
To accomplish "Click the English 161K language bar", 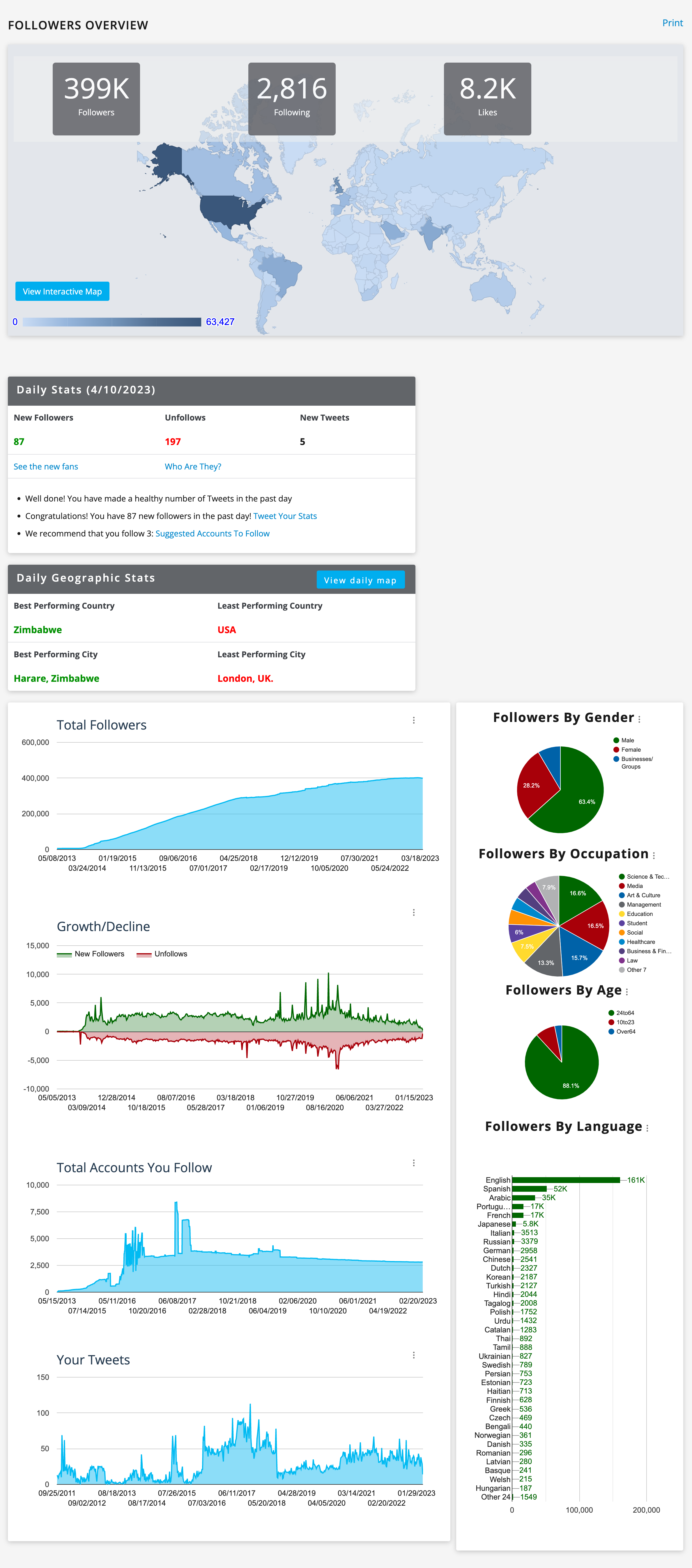I will [566, 1180].
